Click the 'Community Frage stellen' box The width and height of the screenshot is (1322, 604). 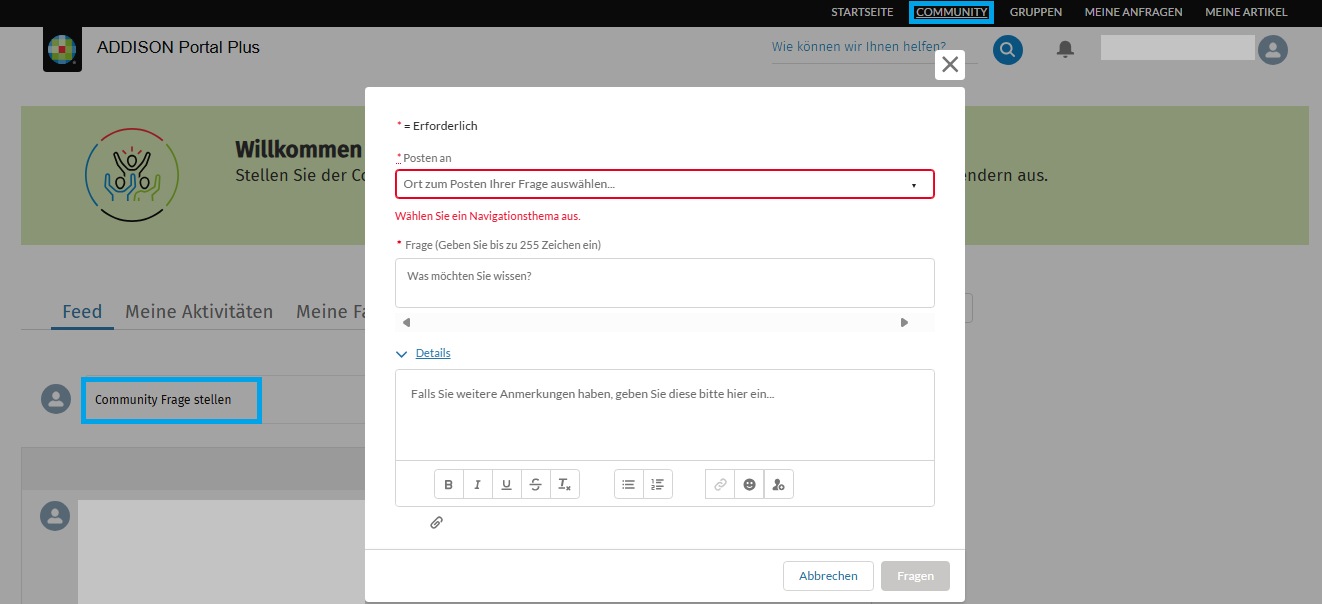point(171,400)
